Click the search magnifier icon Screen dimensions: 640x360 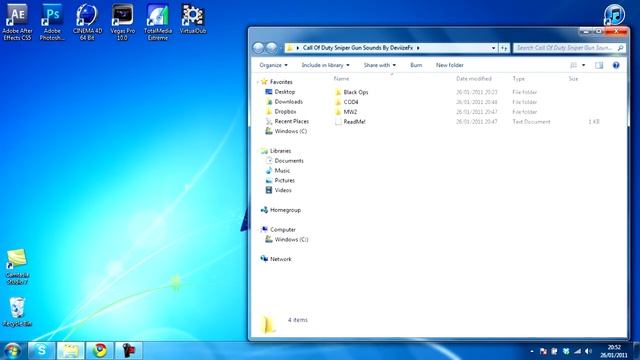click(x=620, y=48)
